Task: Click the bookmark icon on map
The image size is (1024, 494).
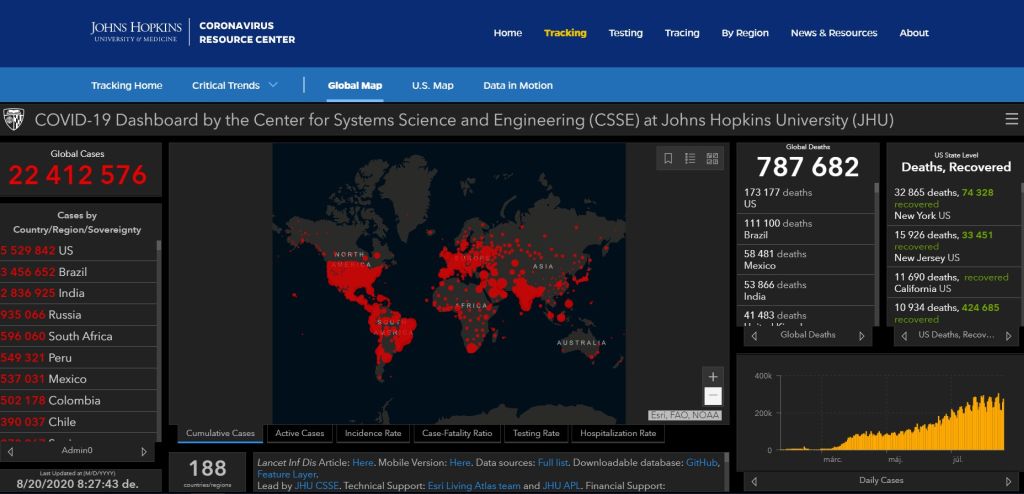Action: coord(668,158)
